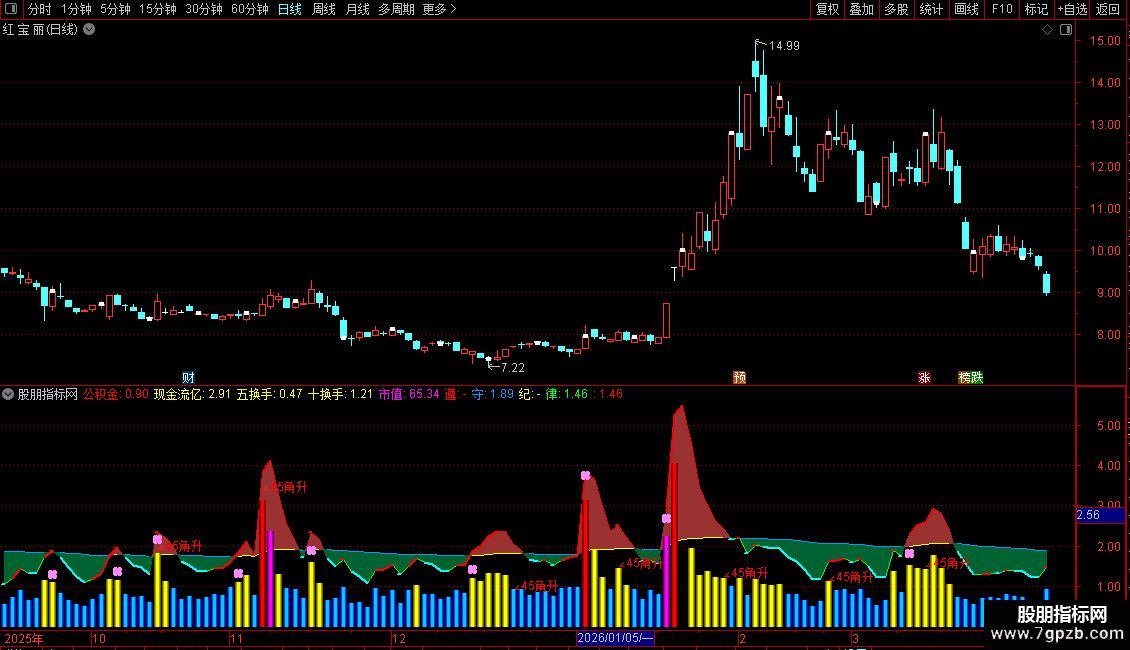This screenshot has width=1130, height=650.
Task: Expand the indicator menu arrow beside 股朋指标网
Action: coord(8,394)
